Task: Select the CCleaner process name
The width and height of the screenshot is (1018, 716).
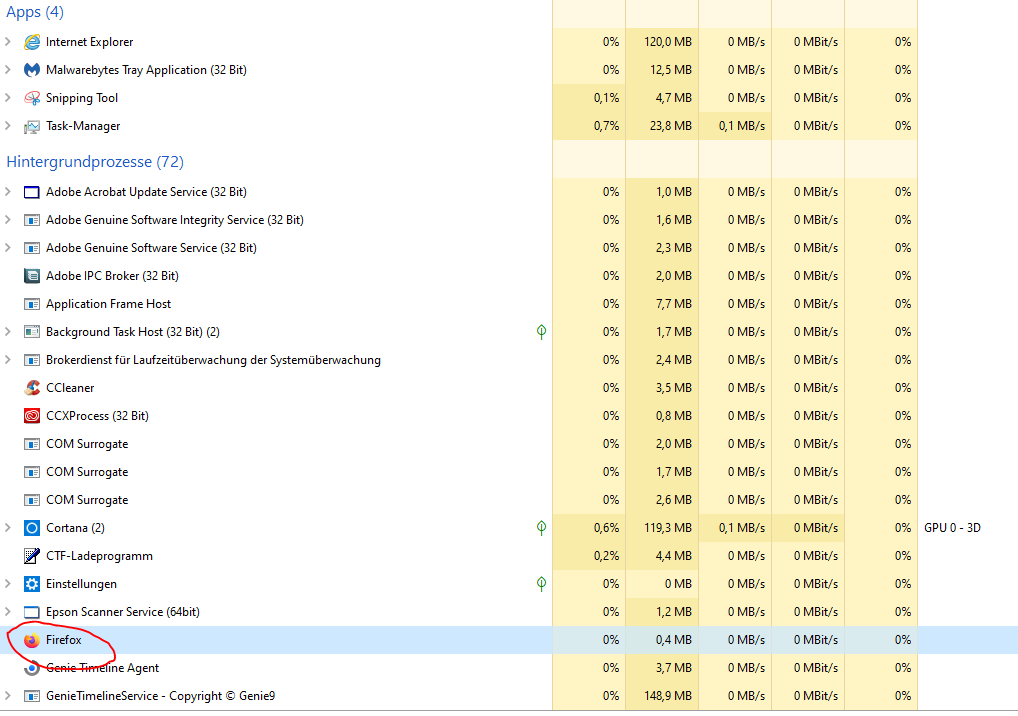Action: click(70, 388)
